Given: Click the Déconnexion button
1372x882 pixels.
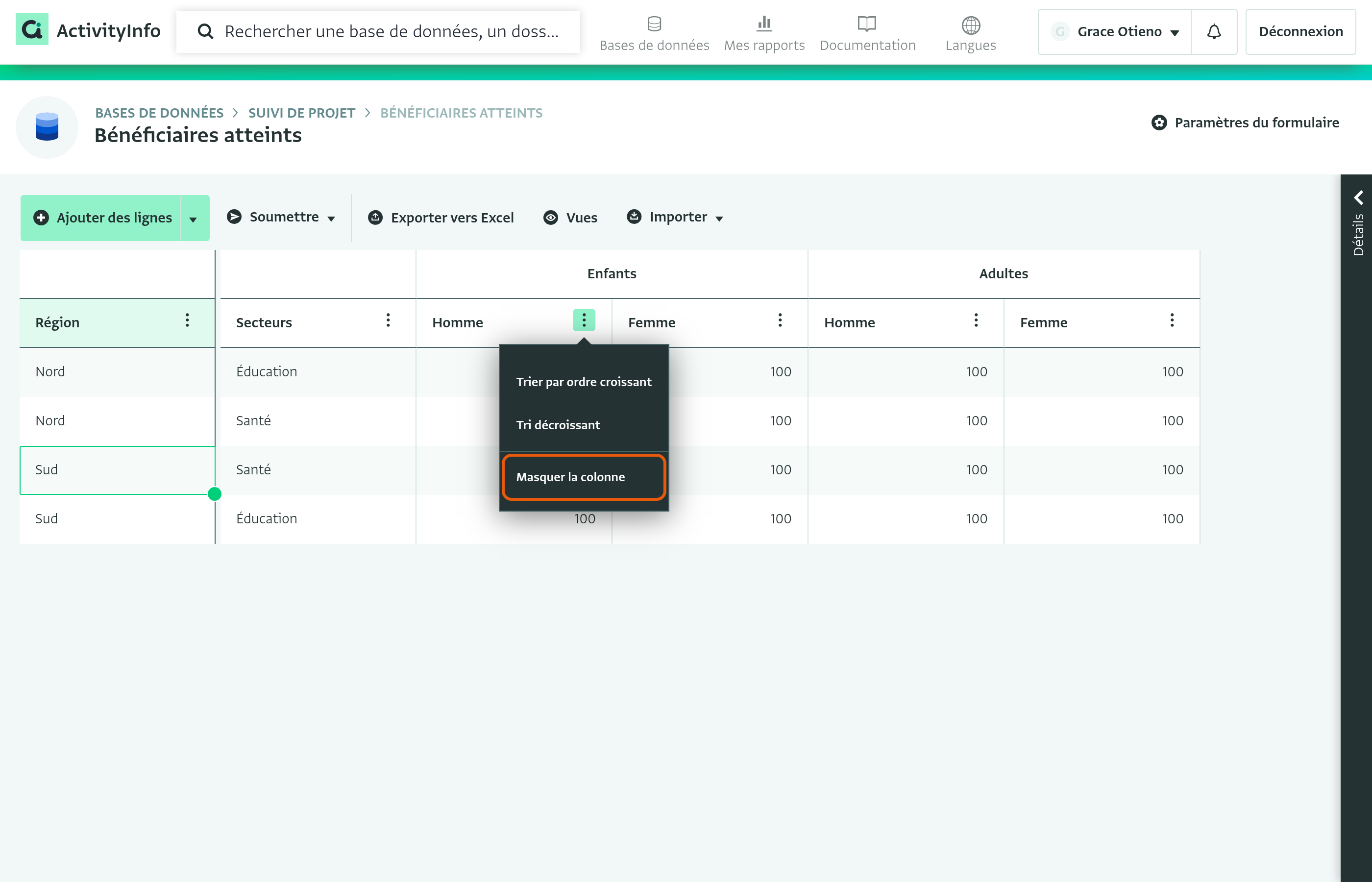Looking at the screenshot, I should click(1300, 31).
